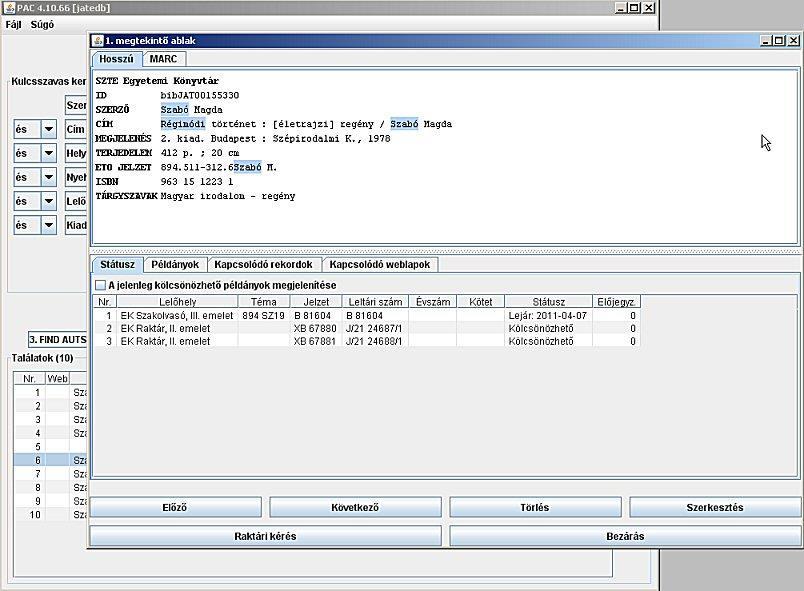The image size is (804, 591).
Task: Click the Java icon in megtekintő ablak title bar
Action: coord(97,40)
